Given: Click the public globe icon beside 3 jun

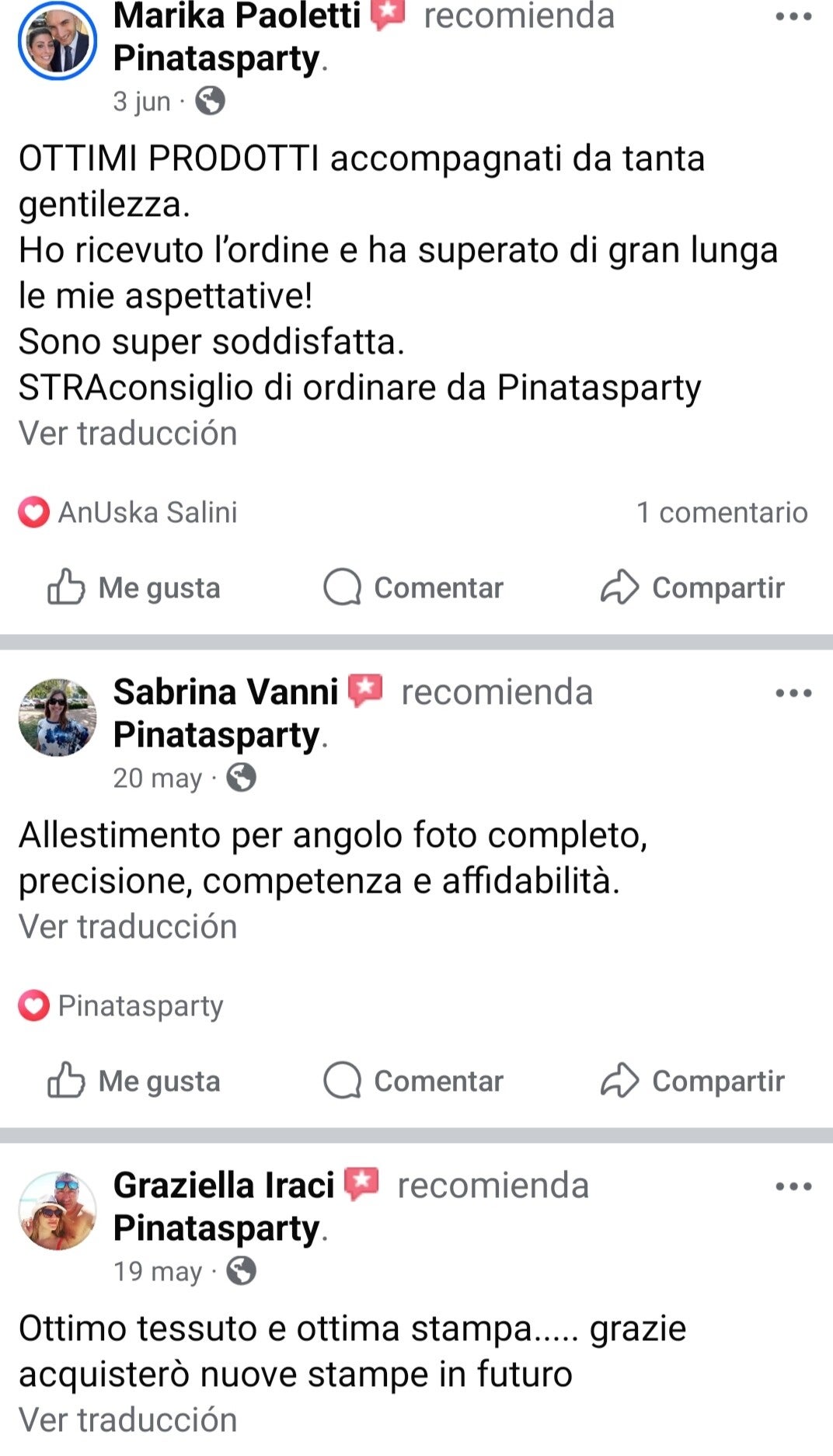Looking at the screenshot, I should pos(210,101).
